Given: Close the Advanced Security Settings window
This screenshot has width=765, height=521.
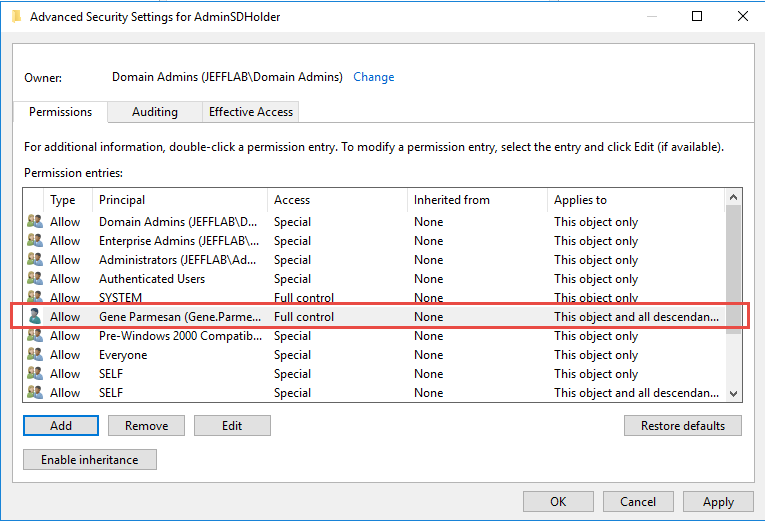Looking at the screenshot, I should tap(743, 16).
